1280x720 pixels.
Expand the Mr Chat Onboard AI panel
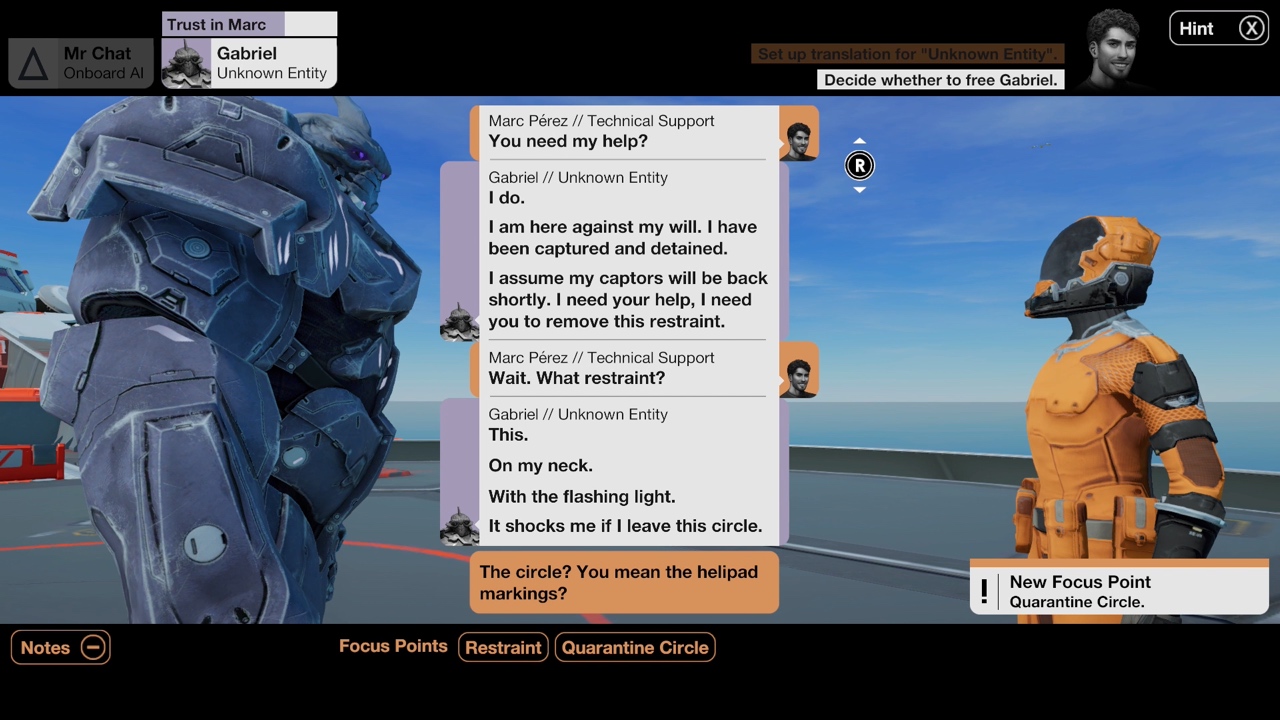coord(80,63)
